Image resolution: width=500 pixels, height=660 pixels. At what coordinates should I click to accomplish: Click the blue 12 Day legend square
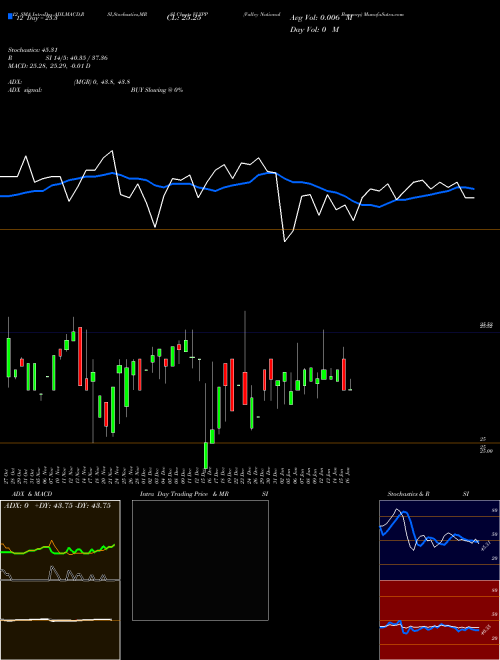click(10, 16)
